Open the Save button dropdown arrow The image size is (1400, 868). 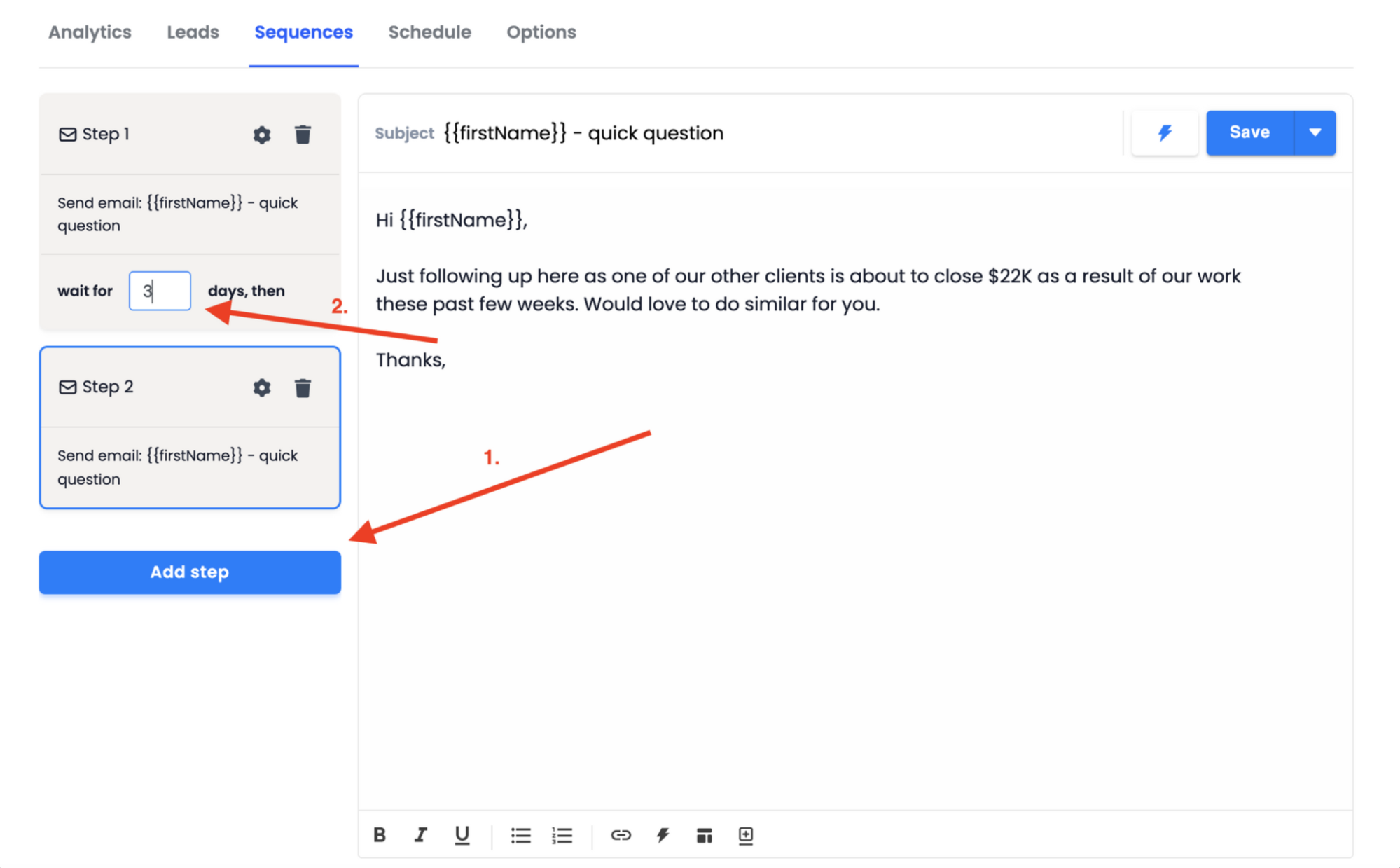(x=1315, y=132)
